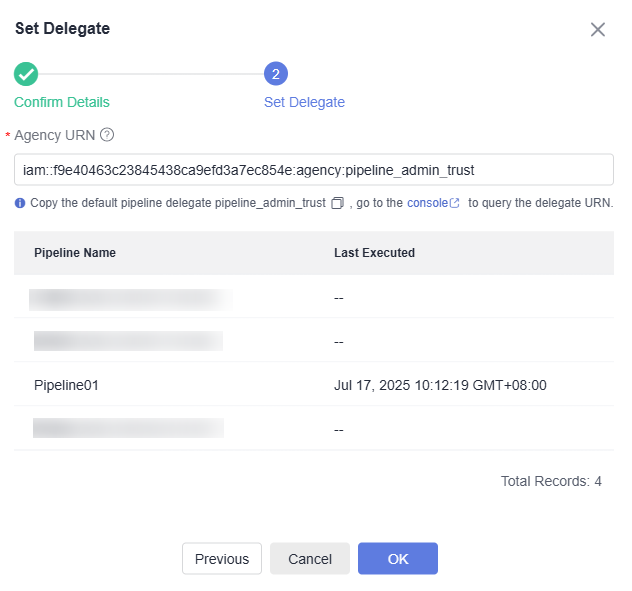Open the Agency URN help tooltip icon
632x591 pixels.
coord(107,135)
